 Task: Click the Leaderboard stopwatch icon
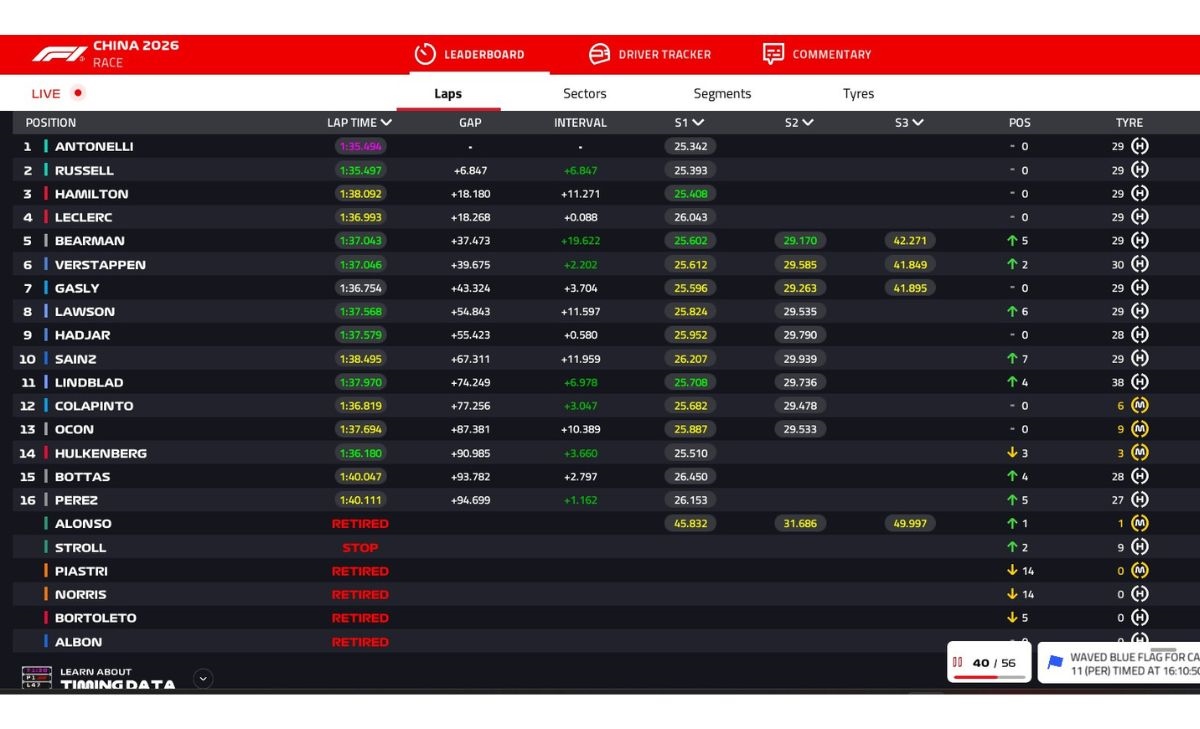pos(425,54)
